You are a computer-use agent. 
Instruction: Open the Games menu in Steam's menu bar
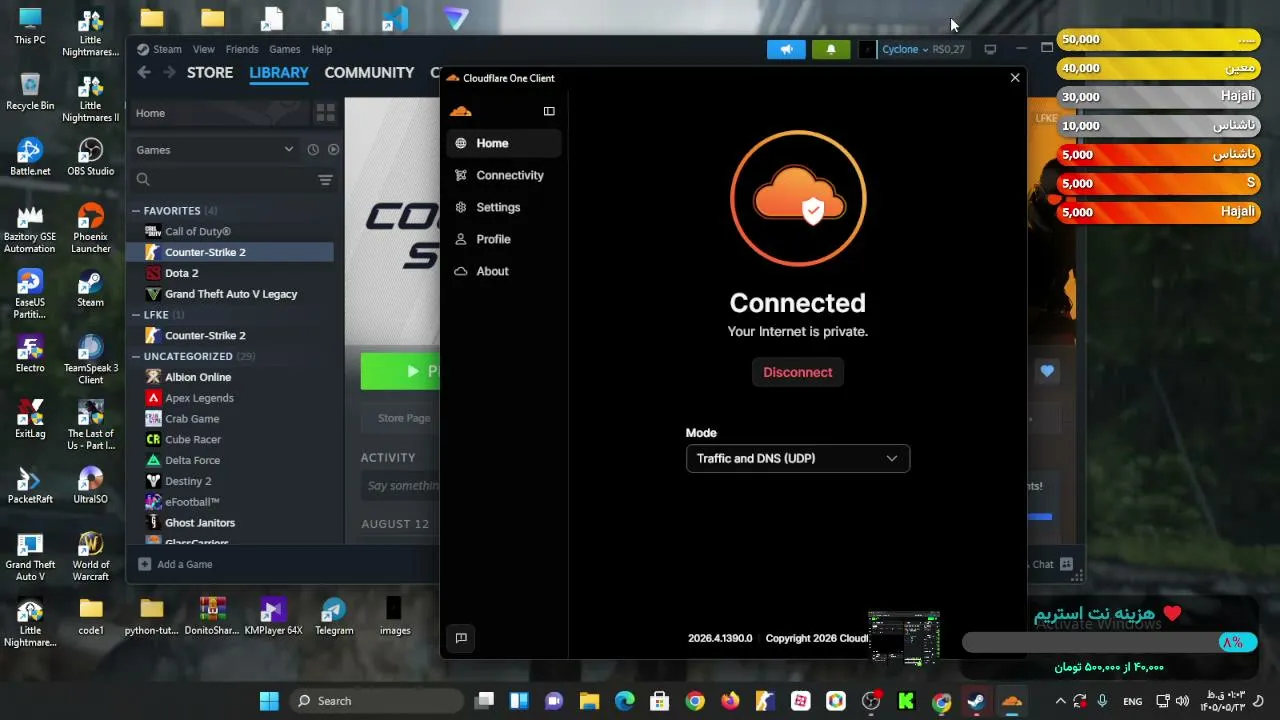(x=284, y=49)
